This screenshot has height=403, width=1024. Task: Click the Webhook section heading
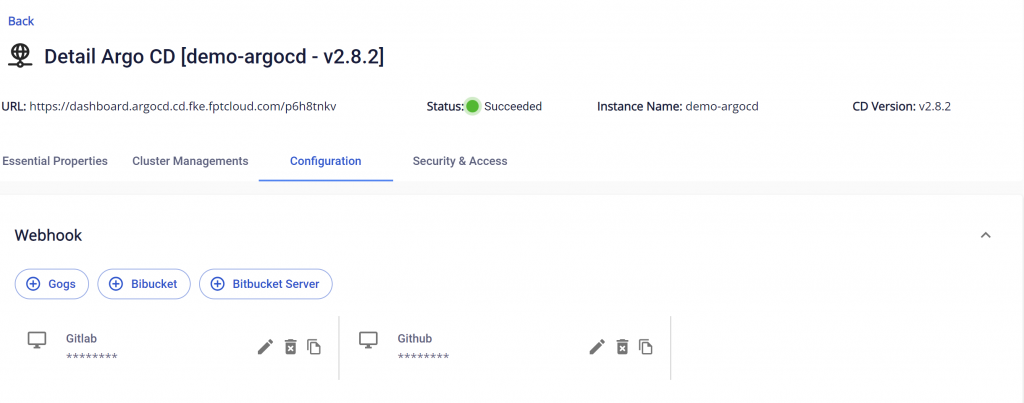48,236
